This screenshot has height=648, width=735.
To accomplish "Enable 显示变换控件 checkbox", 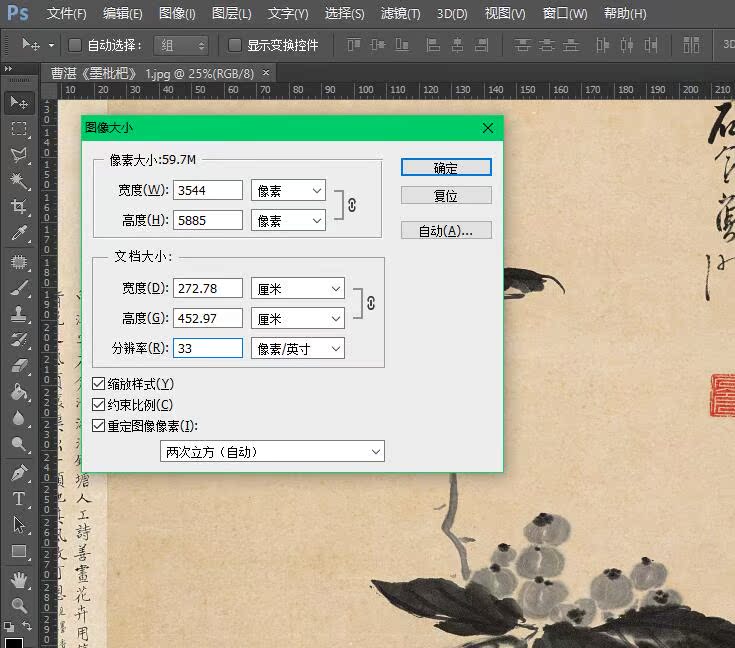I will tap(234, 45).
